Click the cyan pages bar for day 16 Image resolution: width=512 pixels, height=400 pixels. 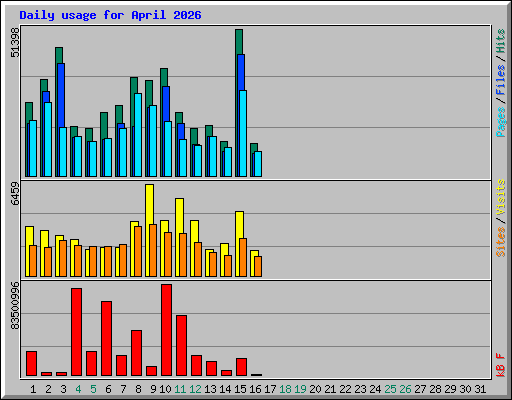pyautogui.click(x=258, y=164)
